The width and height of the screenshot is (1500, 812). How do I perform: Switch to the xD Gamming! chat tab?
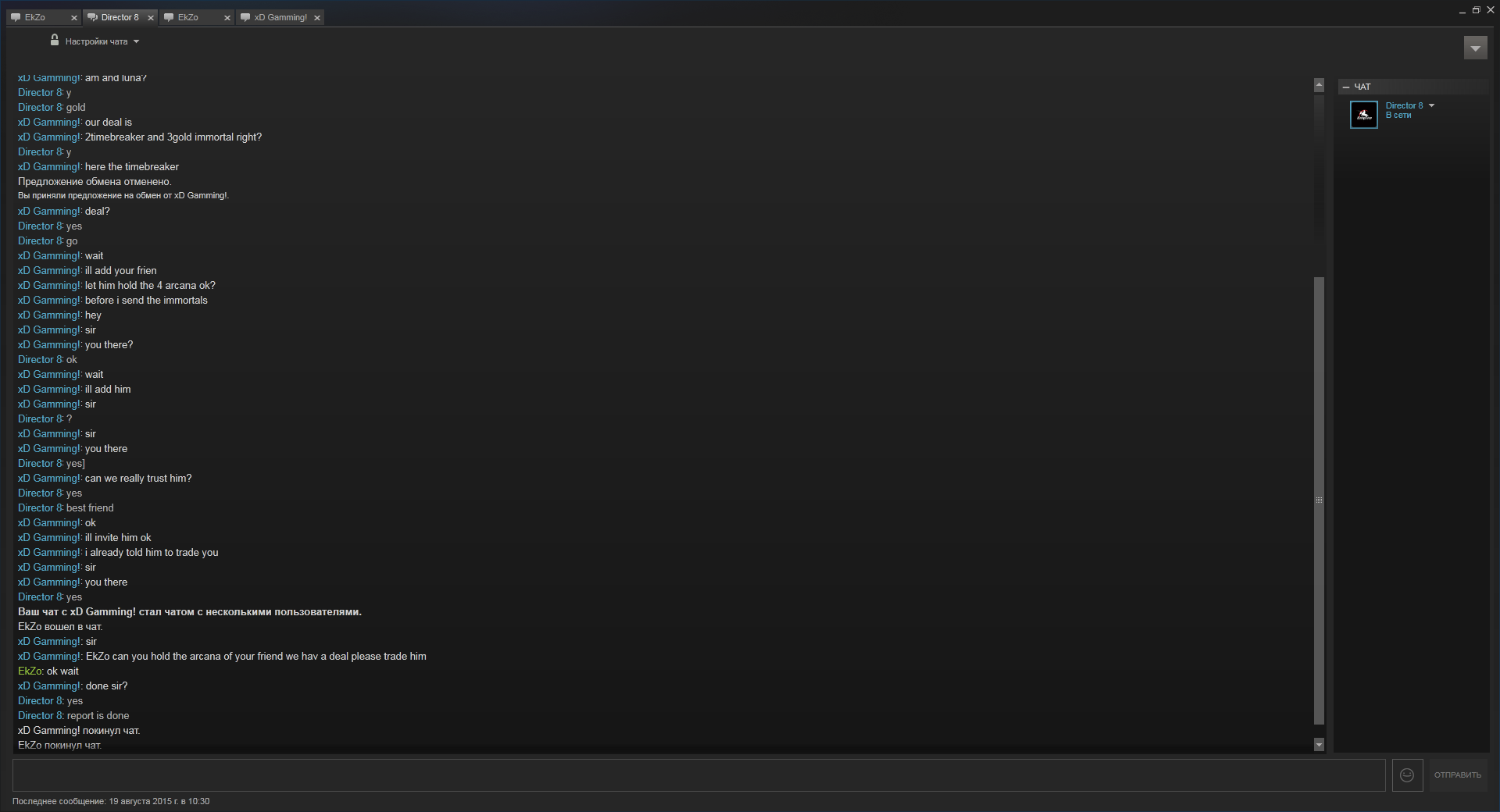[280, 17]
